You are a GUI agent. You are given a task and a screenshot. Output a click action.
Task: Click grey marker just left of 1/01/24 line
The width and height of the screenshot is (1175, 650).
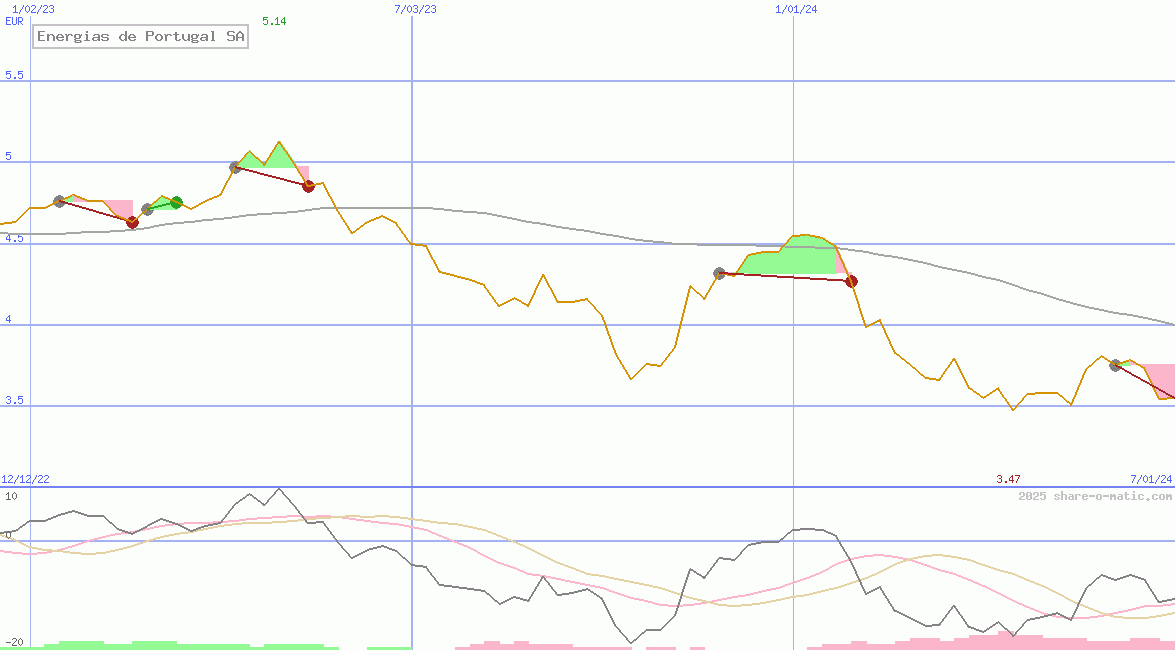coord(719,273)
